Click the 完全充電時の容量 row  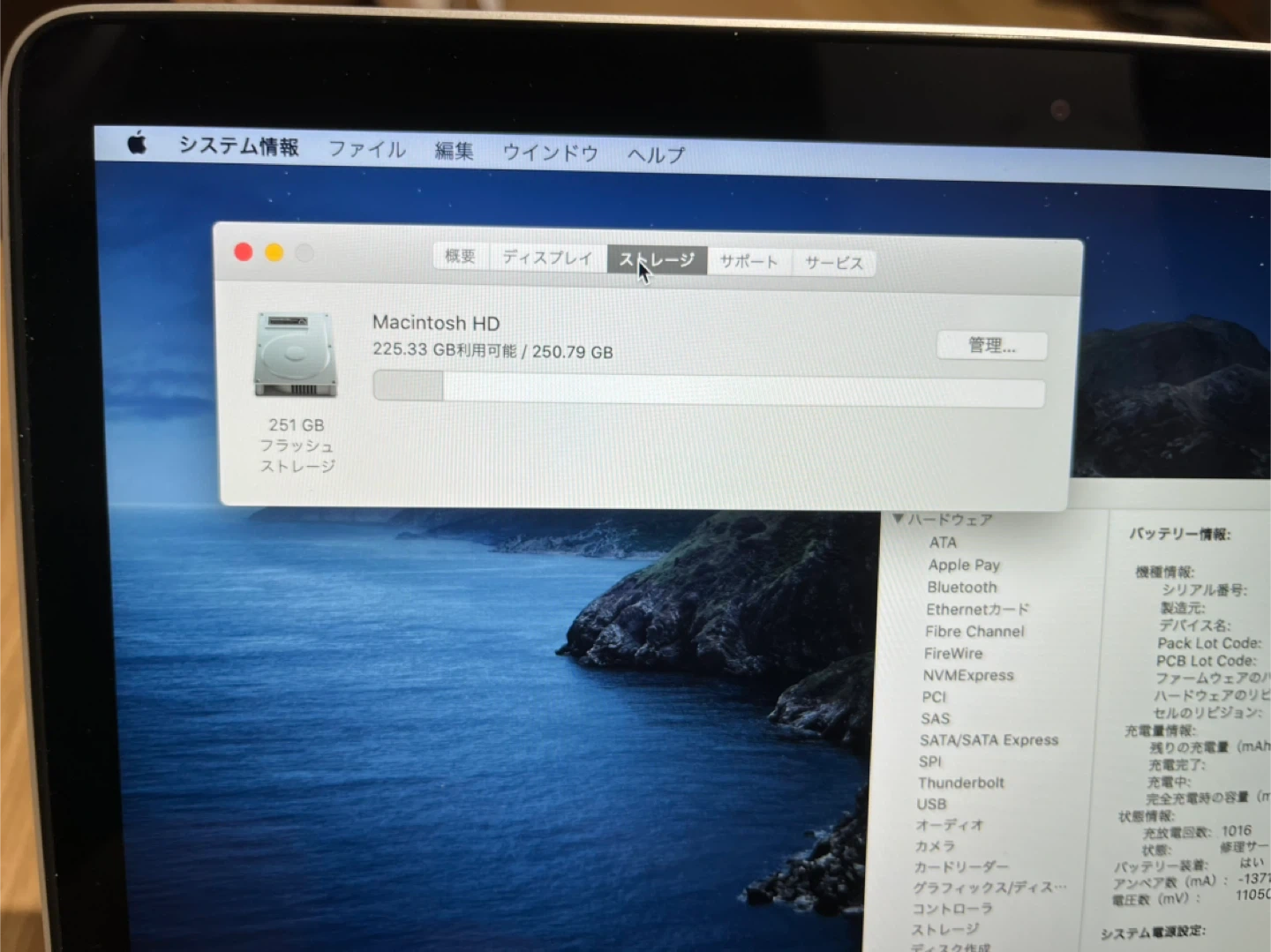tap(1208, 798)
